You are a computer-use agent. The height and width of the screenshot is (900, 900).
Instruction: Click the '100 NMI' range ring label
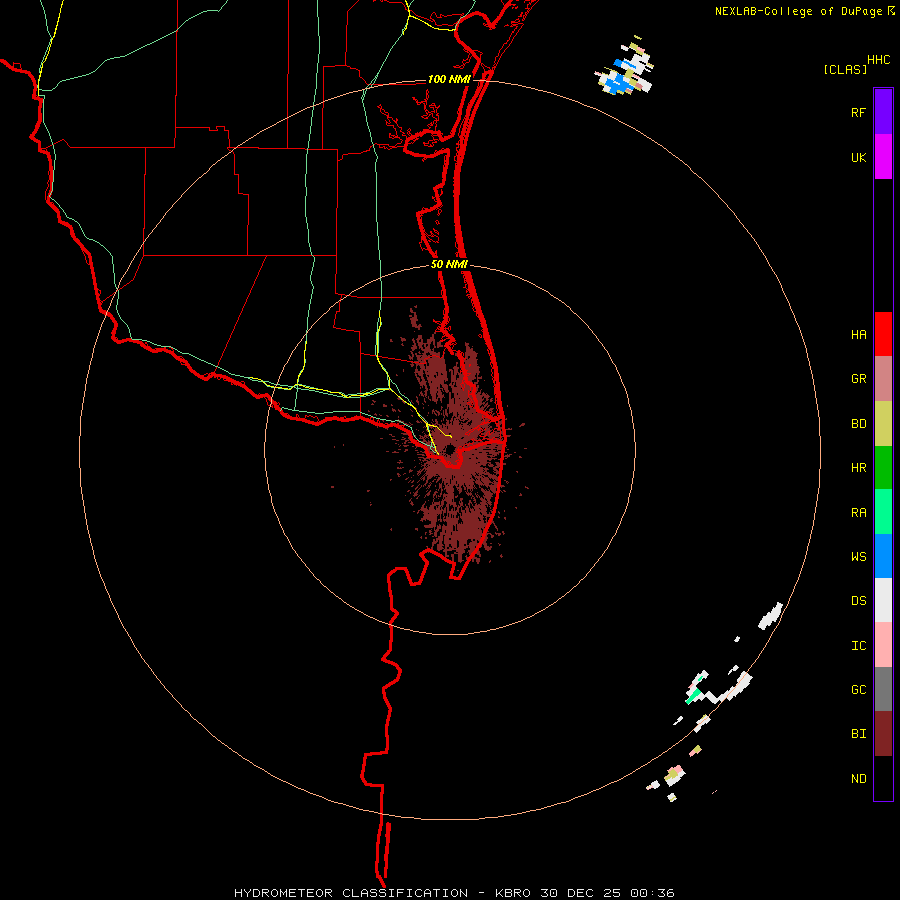449,79
